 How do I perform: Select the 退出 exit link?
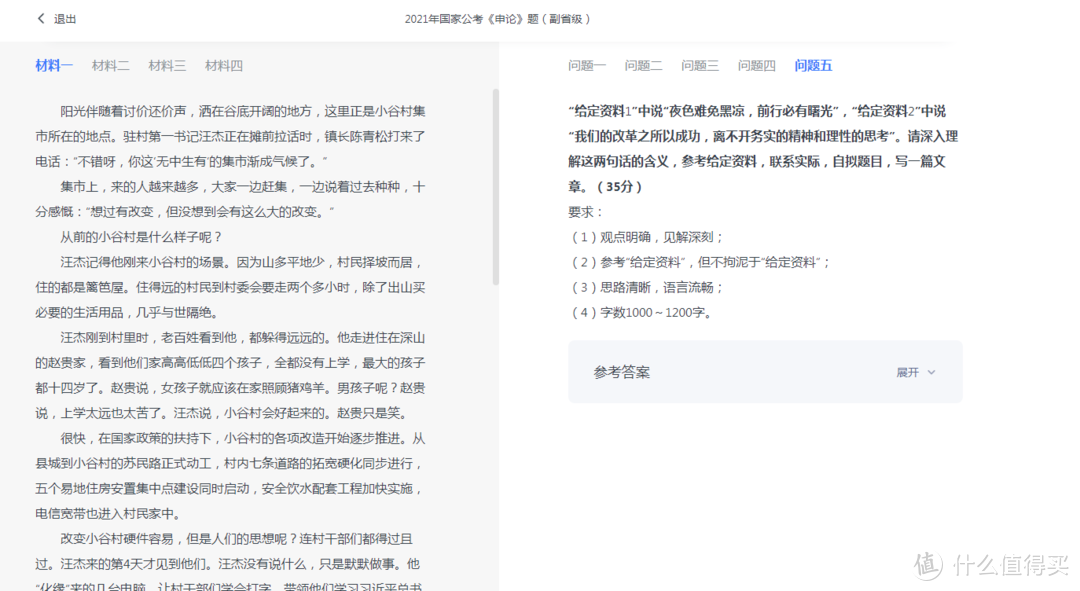point(66,19)
